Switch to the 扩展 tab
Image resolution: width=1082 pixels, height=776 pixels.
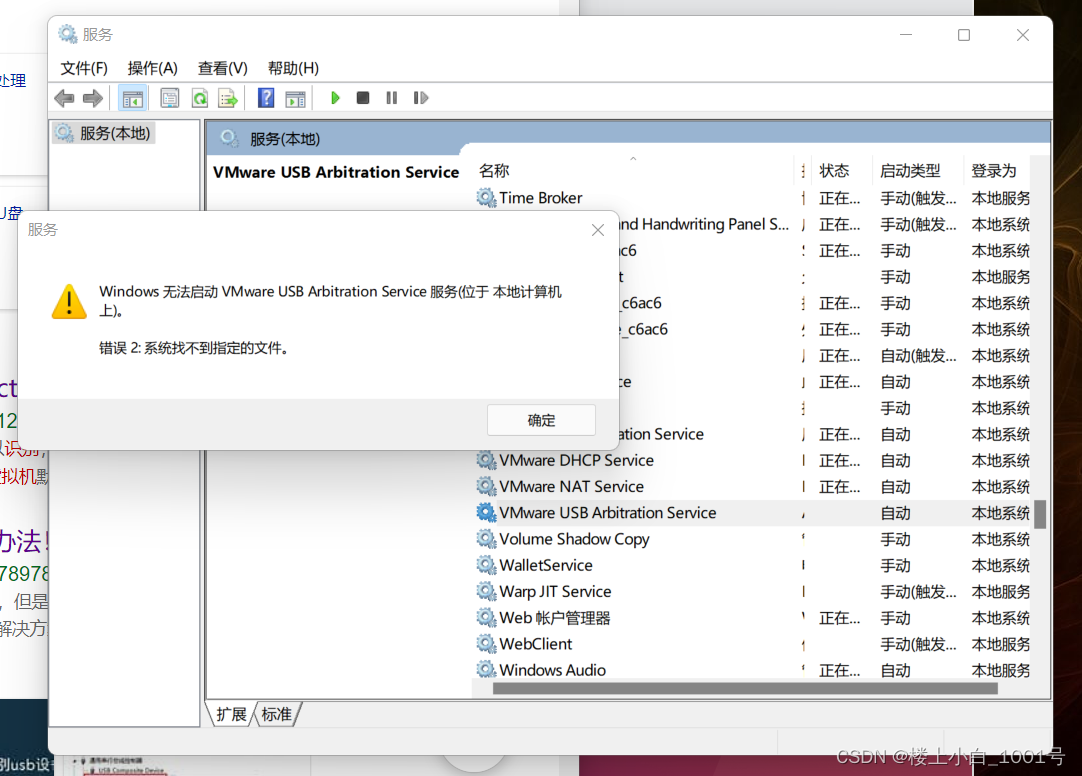231,715
